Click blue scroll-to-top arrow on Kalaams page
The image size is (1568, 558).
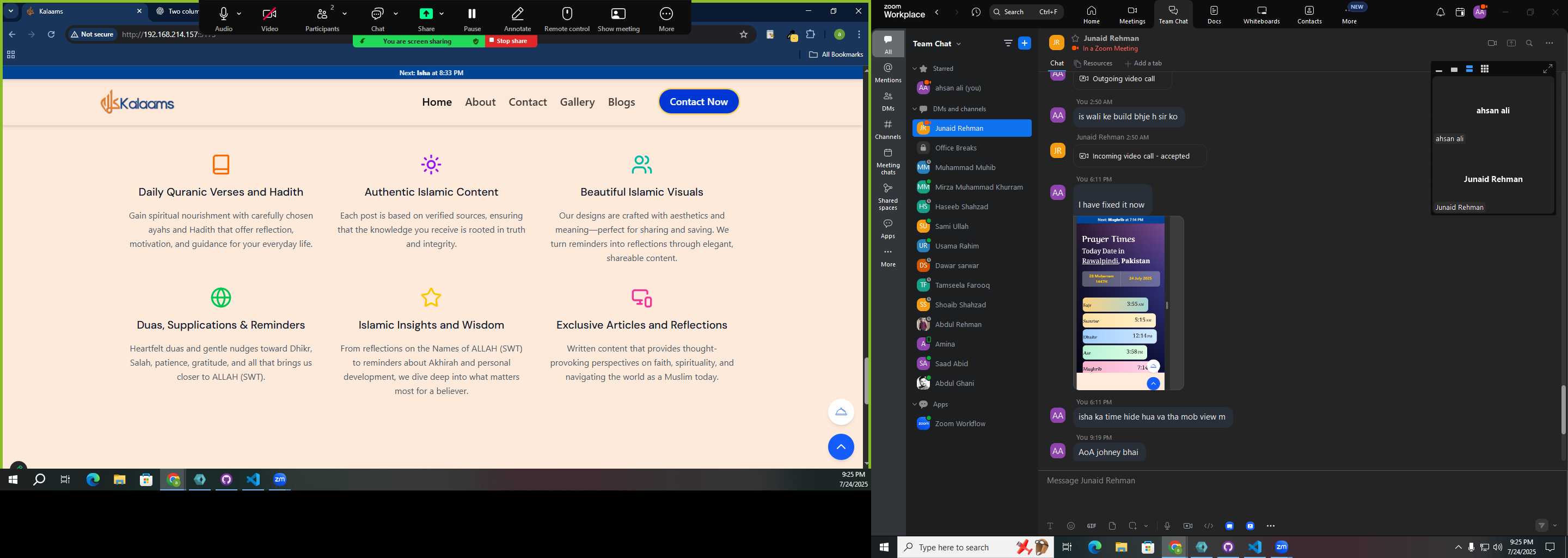click(x=841, y=447)
